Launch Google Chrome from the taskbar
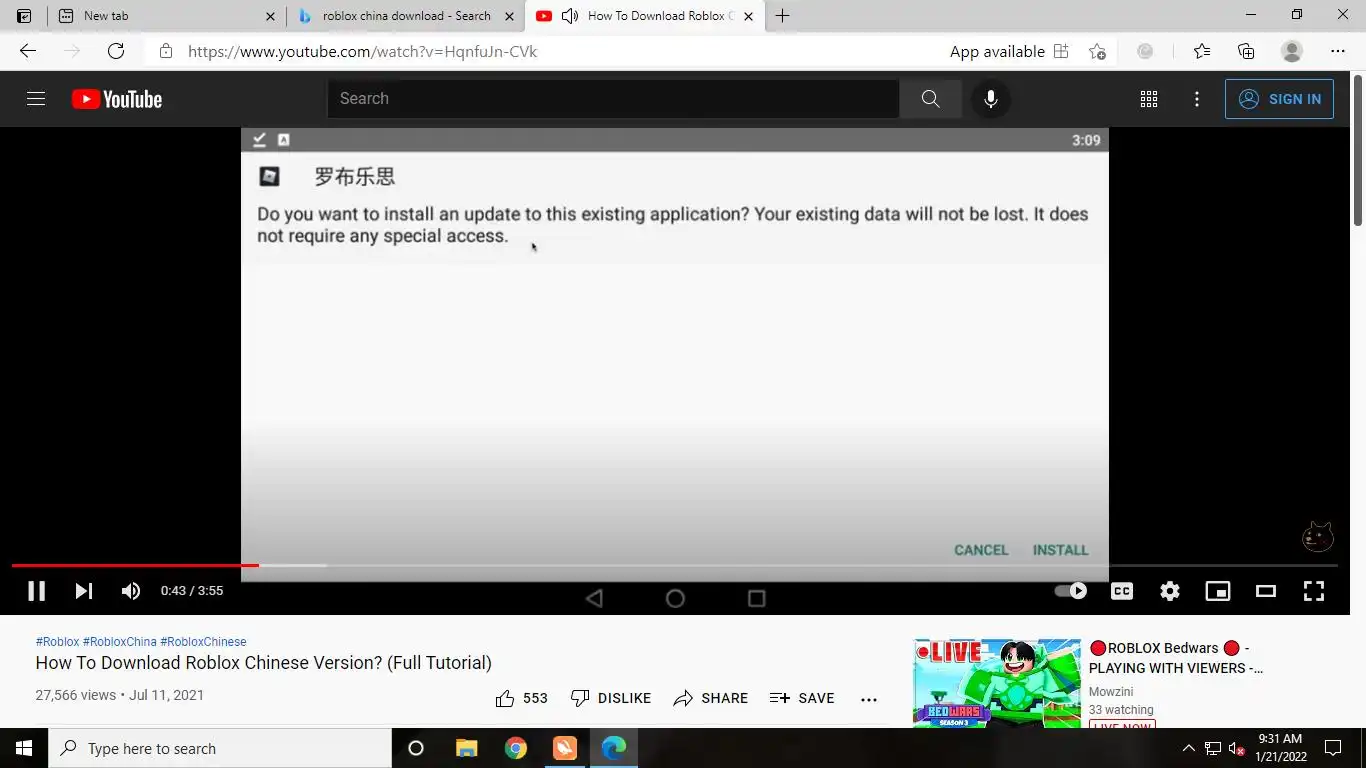This screenshot has height=768, width=1366. point(515,748)
